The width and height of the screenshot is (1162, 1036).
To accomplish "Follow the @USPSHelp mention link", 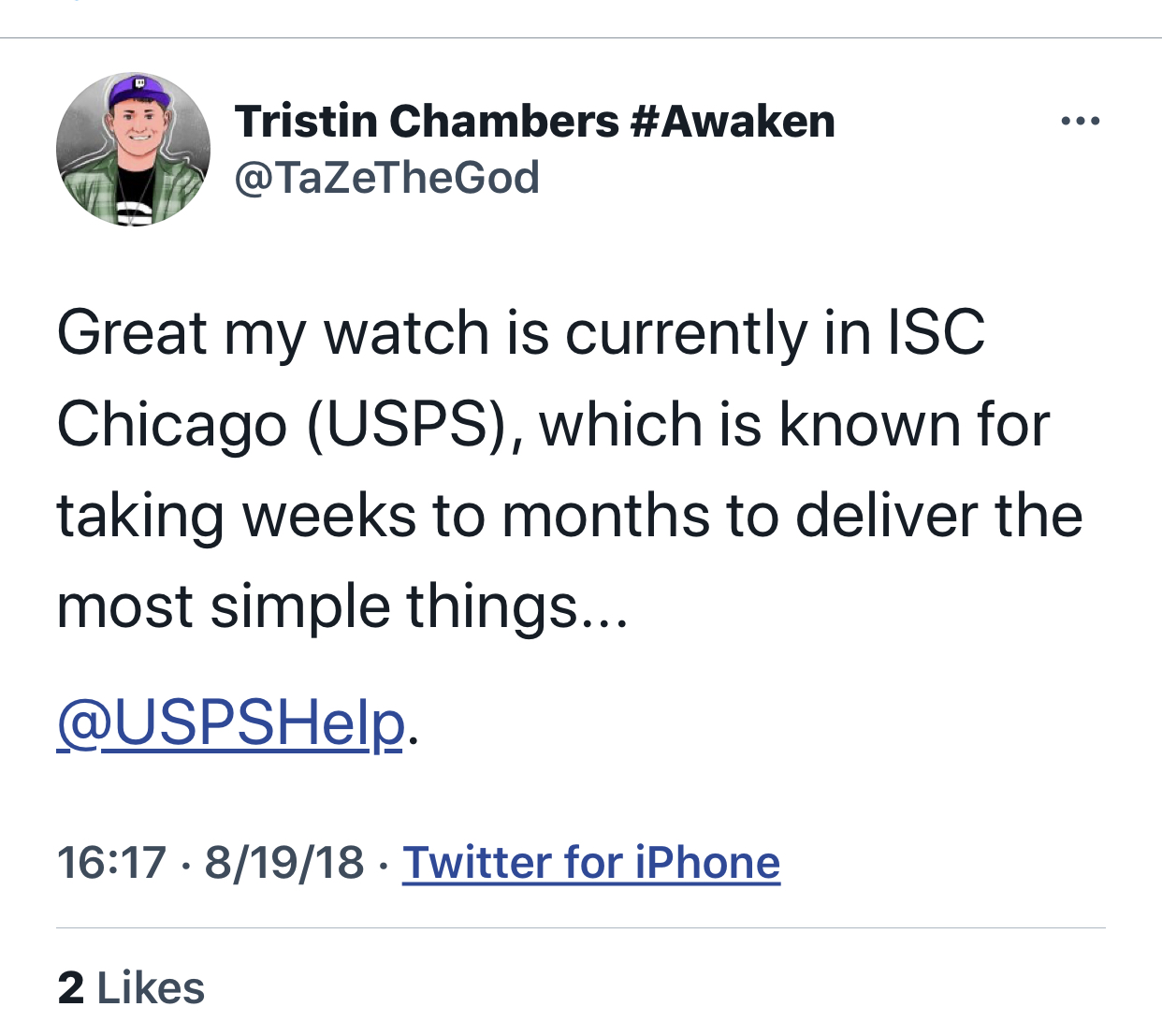I will [231, 722].
